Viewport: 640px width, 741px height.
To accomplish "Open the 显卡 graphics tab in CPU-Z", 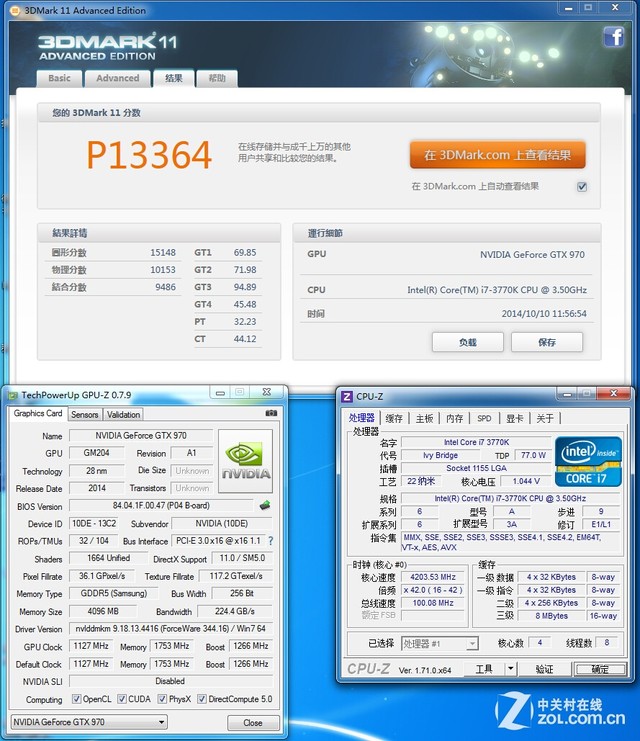I will pyautogui.click(x=514, y=418).
